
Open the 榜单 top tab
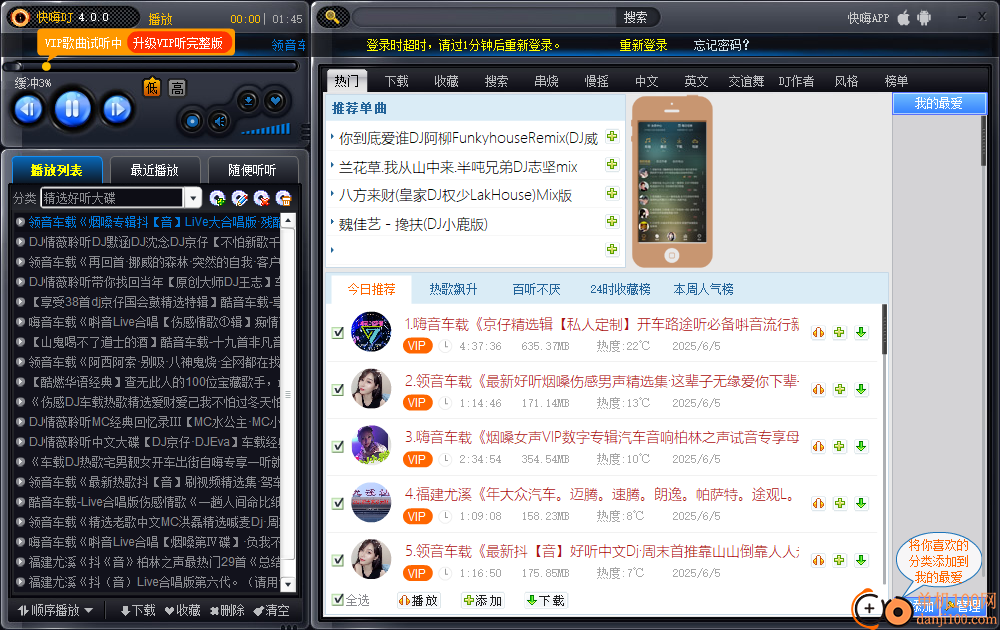click(x=896, y=81)
